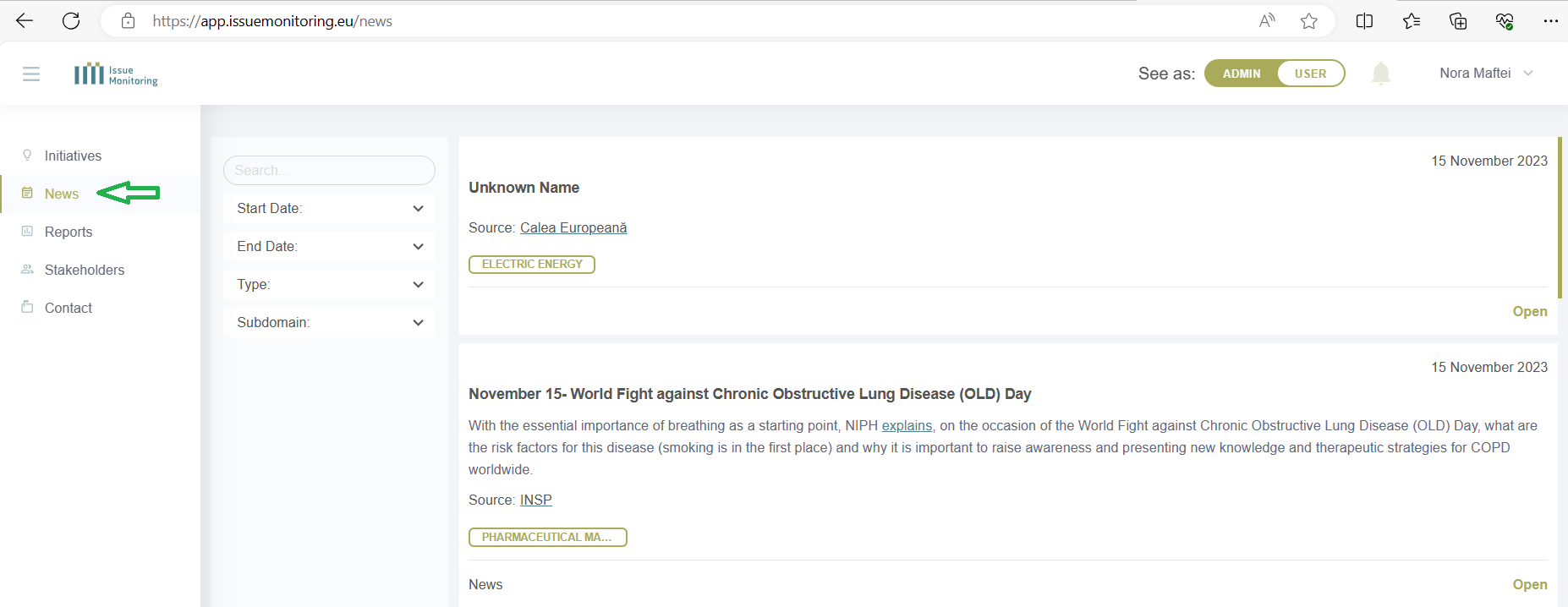This screenshot has height=607, width=1568.
Task: Go to Initiatives in sidebar
Action: [73, 156]
